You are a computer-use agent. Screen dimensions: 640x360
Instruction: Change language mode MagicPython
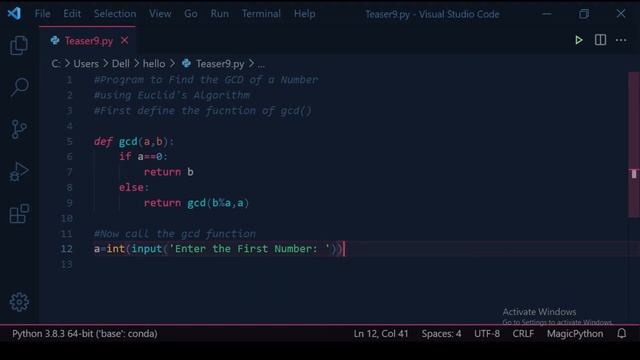[575, 333]
